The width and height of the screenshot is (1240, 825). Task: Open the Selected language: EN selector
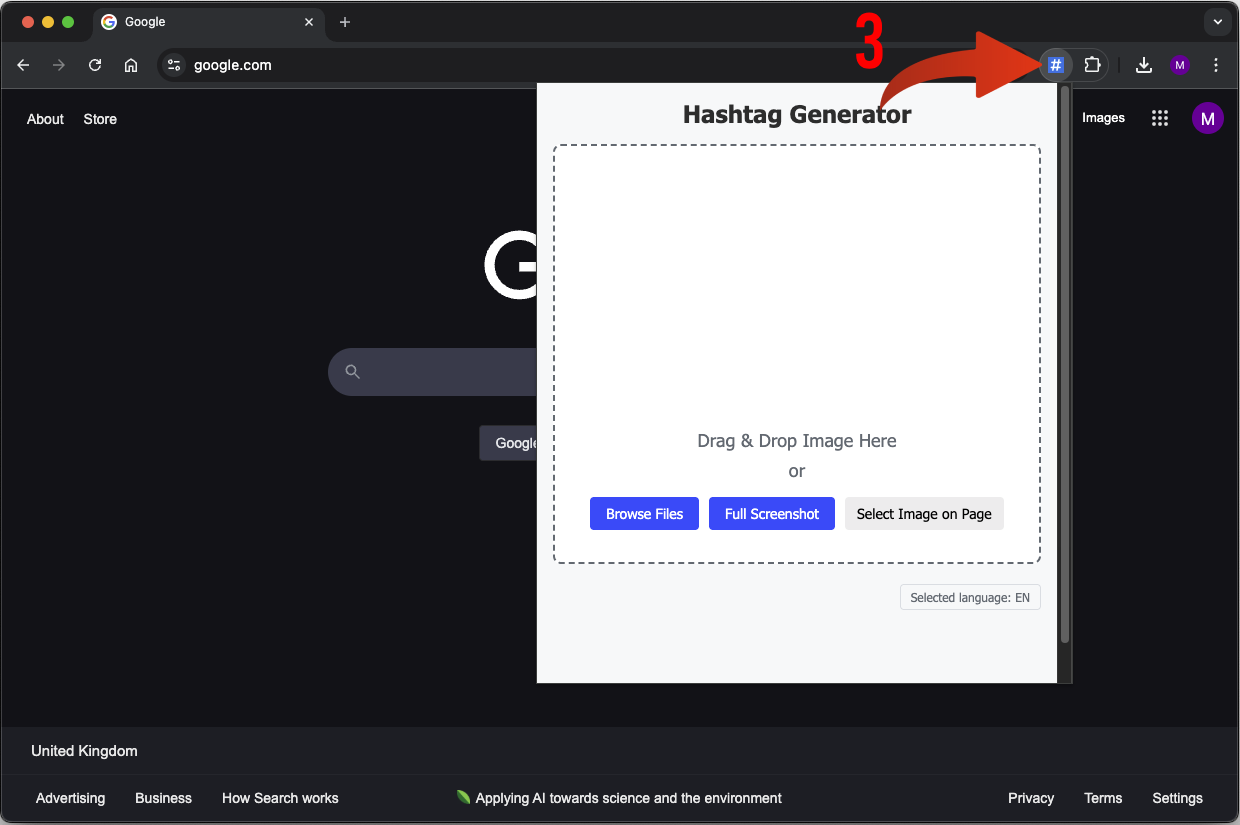click(x=970, y=597)
